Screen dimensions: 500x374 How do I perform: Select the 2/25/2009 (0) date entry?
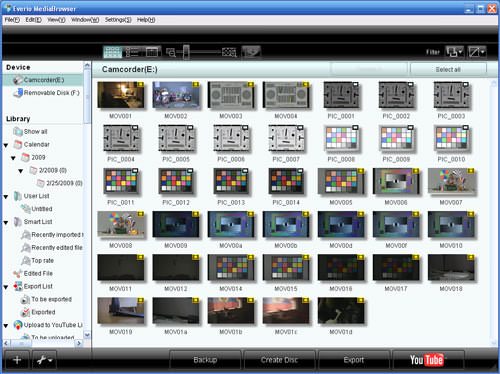60,183
